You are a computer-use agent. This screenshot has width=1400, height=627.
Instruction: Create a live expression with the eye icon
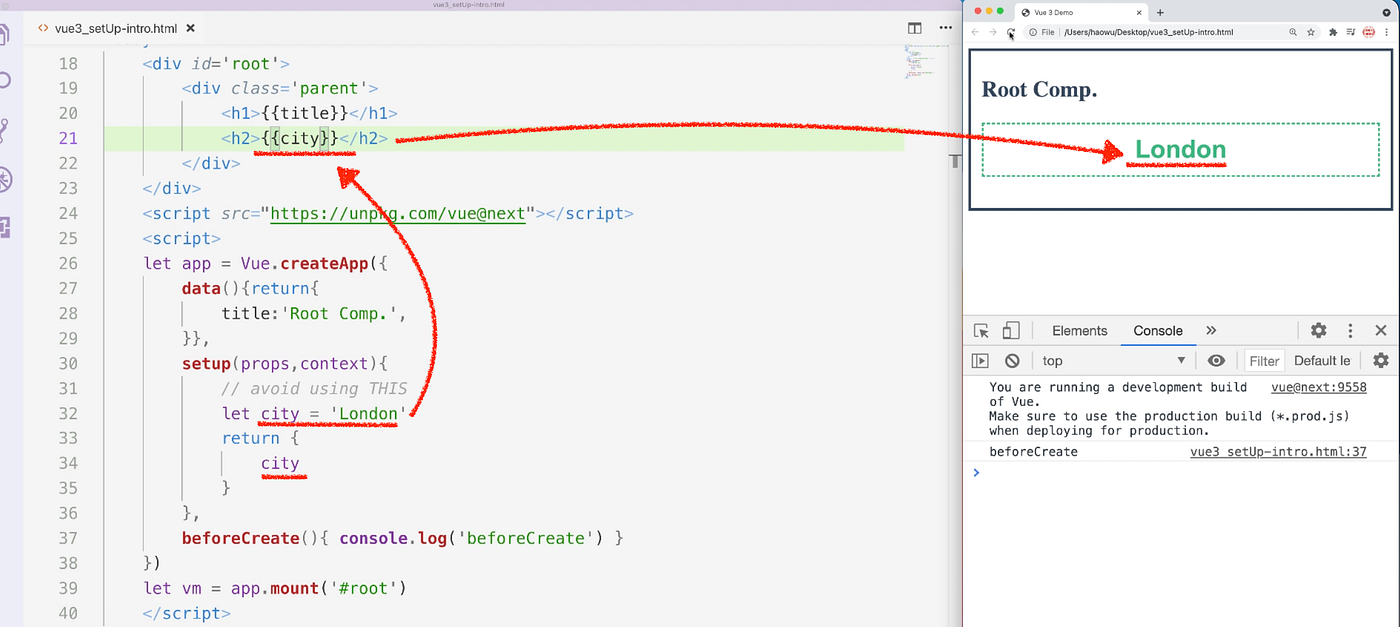[x=1216, y=360]
